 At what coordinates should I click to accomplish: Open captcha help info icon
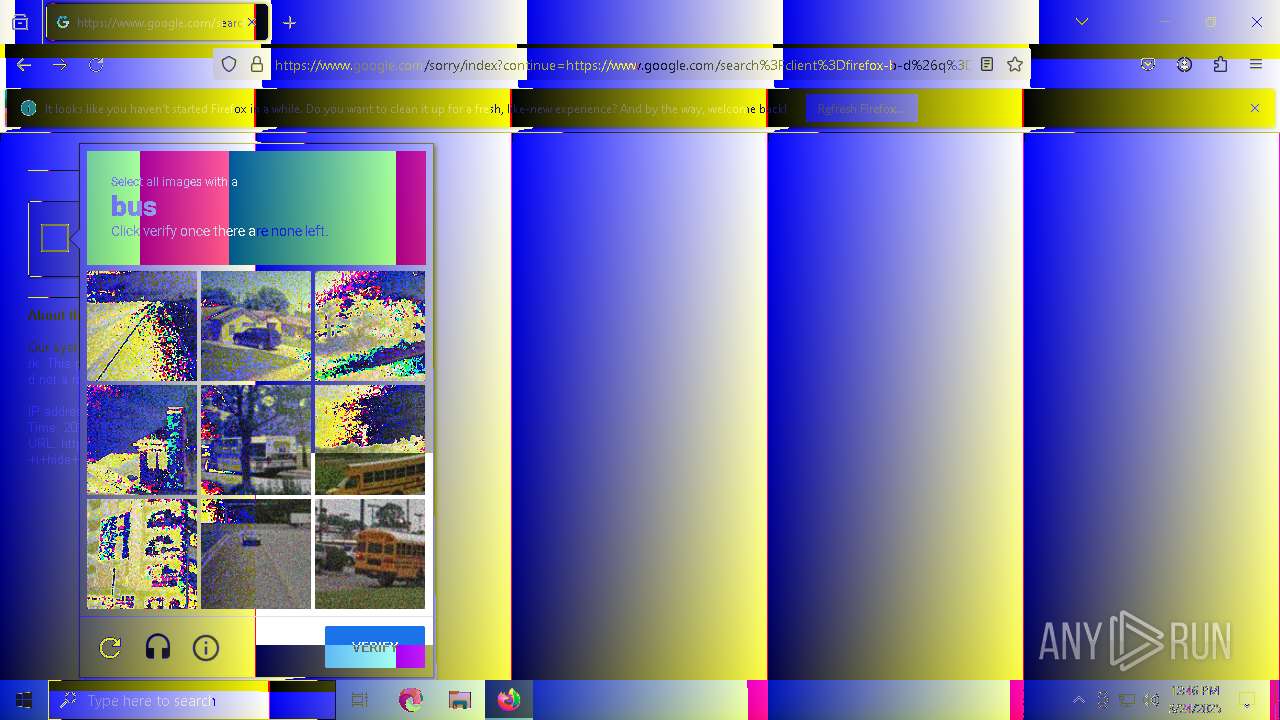(x=206, y=648)
